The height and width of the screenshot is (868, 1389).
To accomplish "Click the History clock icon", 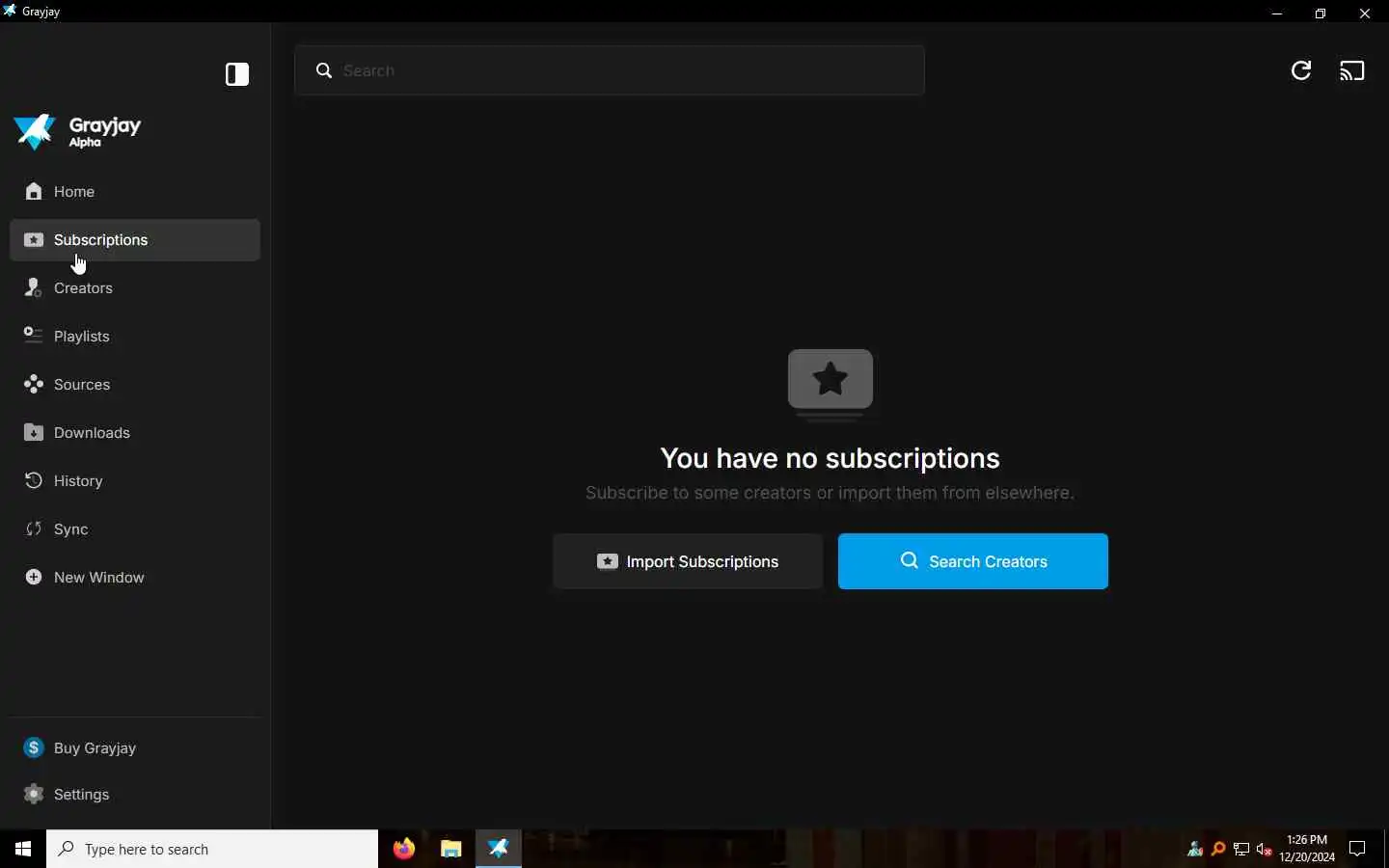I will tap(34, 480).
